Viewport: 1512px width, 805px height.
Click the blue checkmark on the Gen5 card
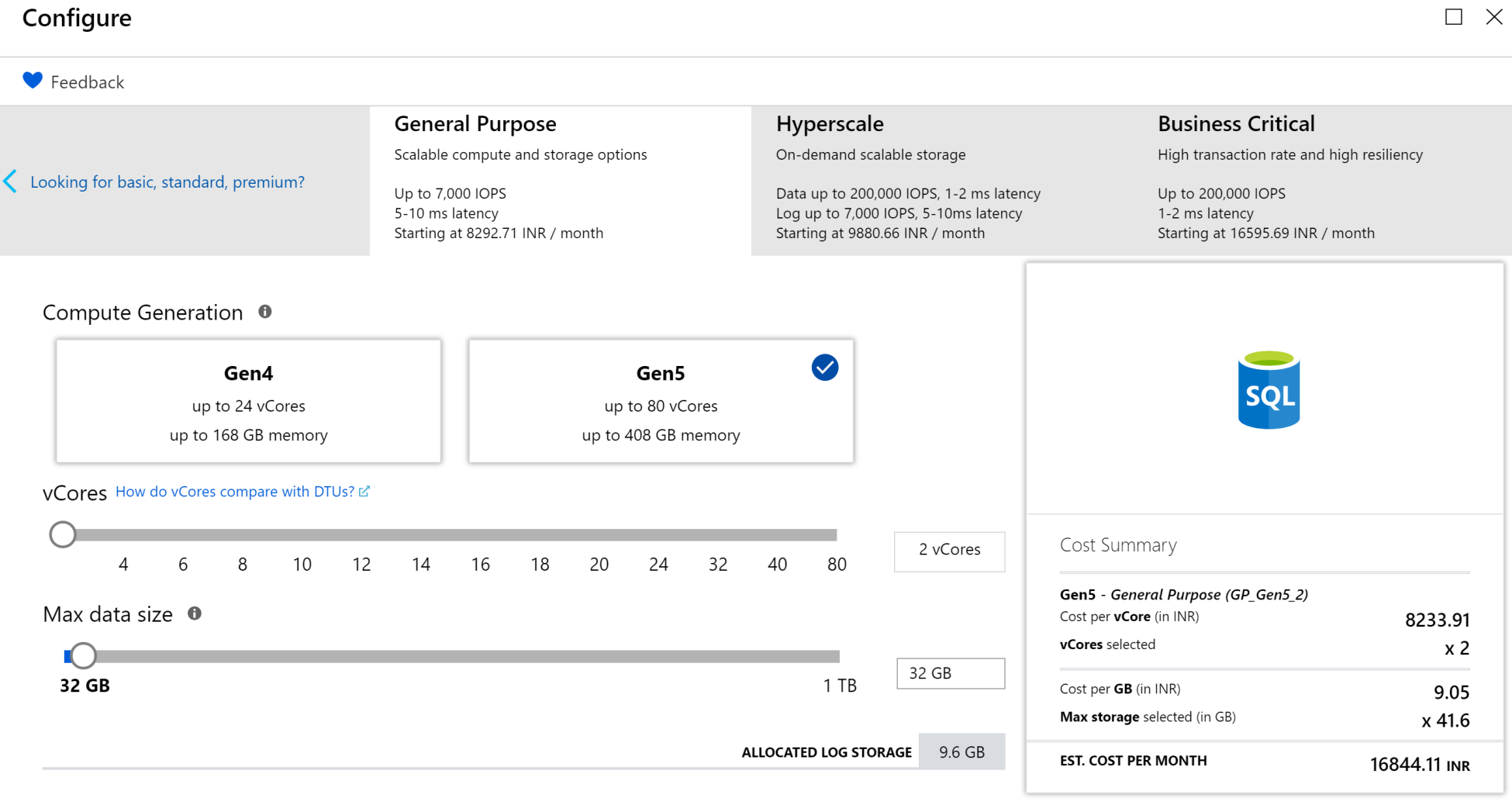pyautogui.click(x=825, y=368)
